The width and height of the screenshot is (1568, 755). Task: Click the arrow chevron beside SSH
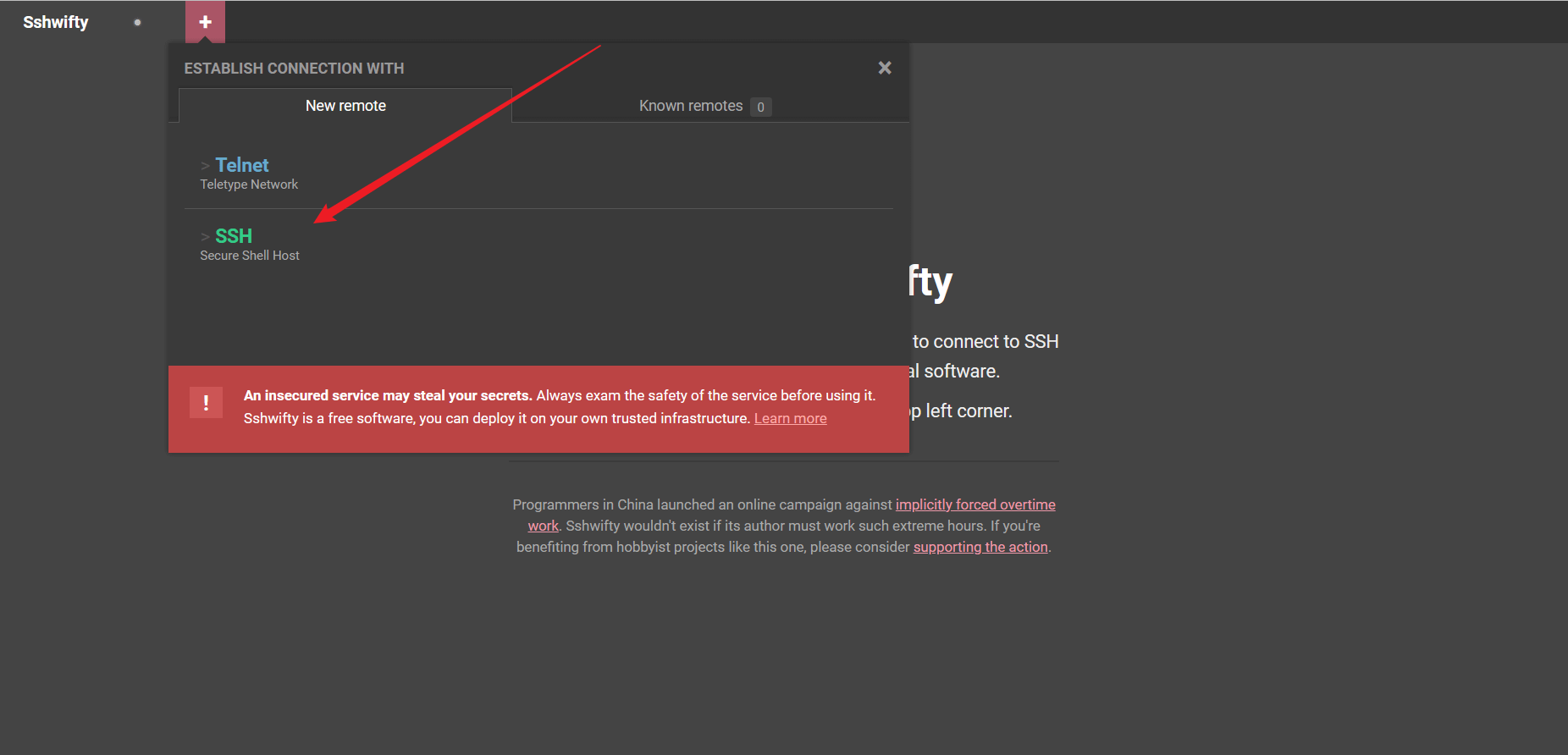point(205,237)
